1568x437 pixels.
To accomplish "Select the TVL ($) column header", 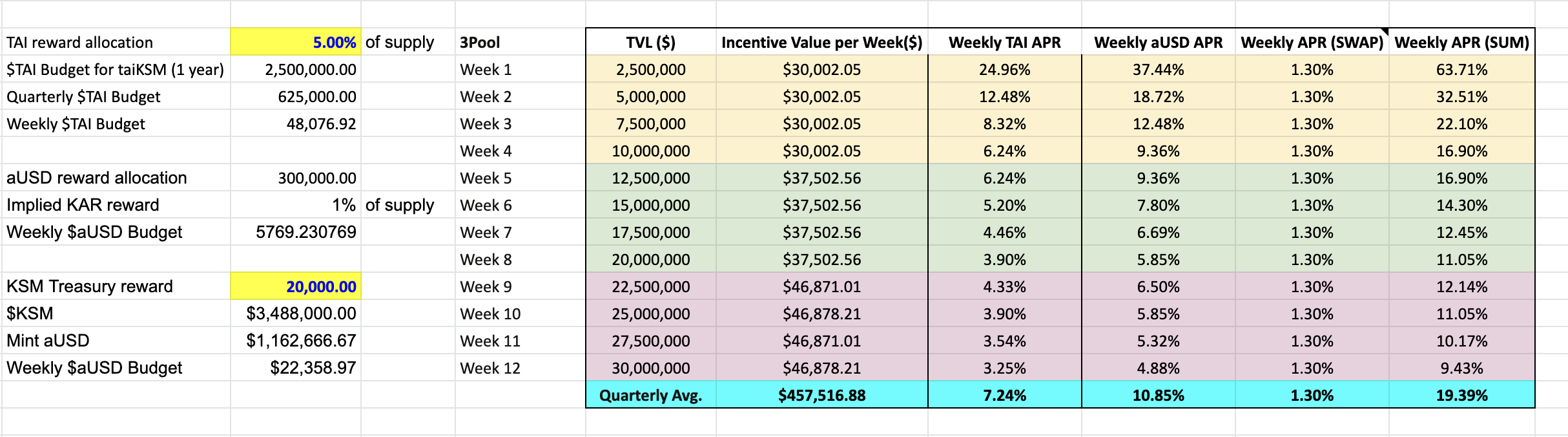I will pyautogui.click(x=650, y=43).
